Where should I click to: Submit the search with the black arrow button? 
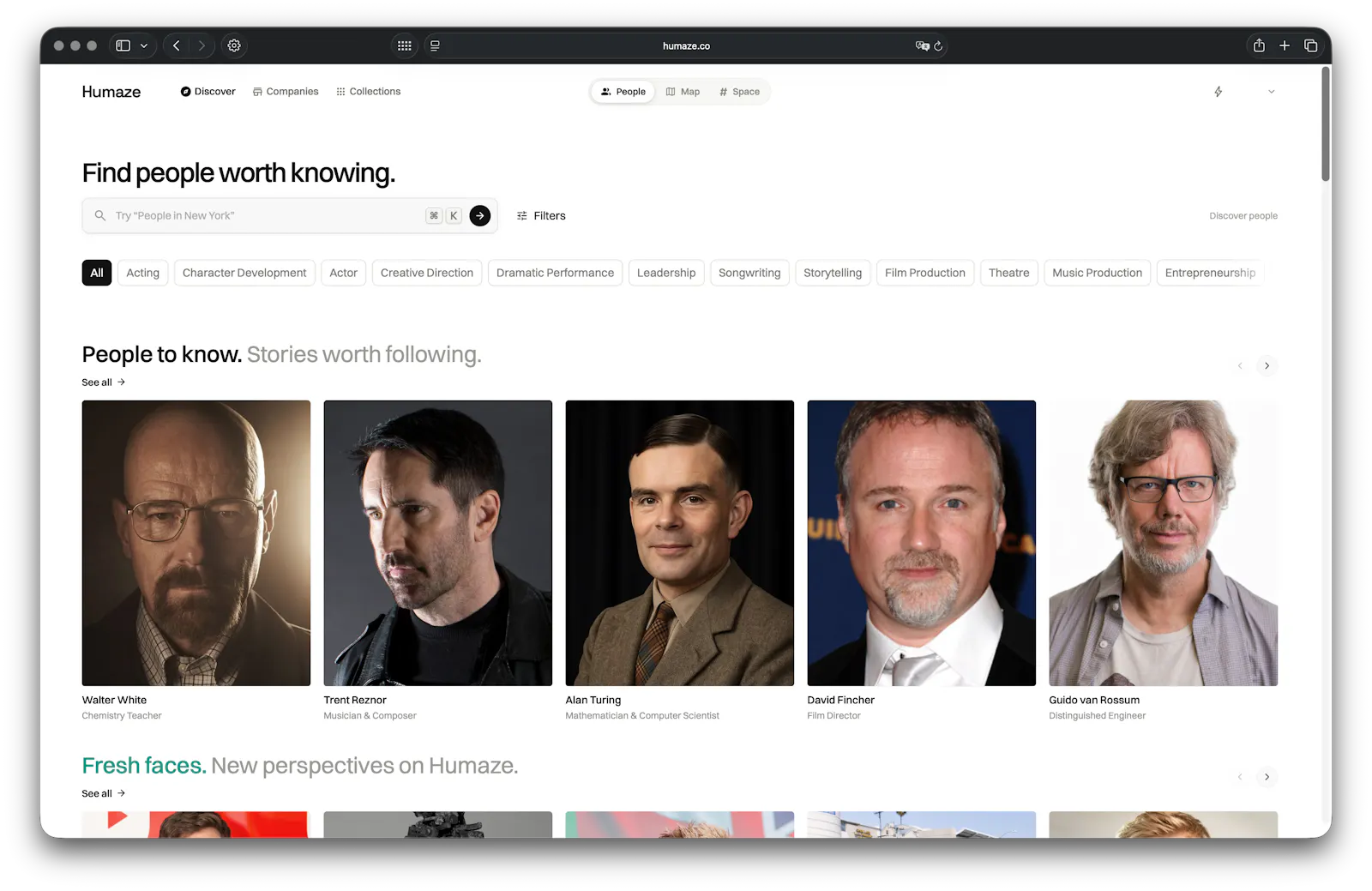point(480,216)
